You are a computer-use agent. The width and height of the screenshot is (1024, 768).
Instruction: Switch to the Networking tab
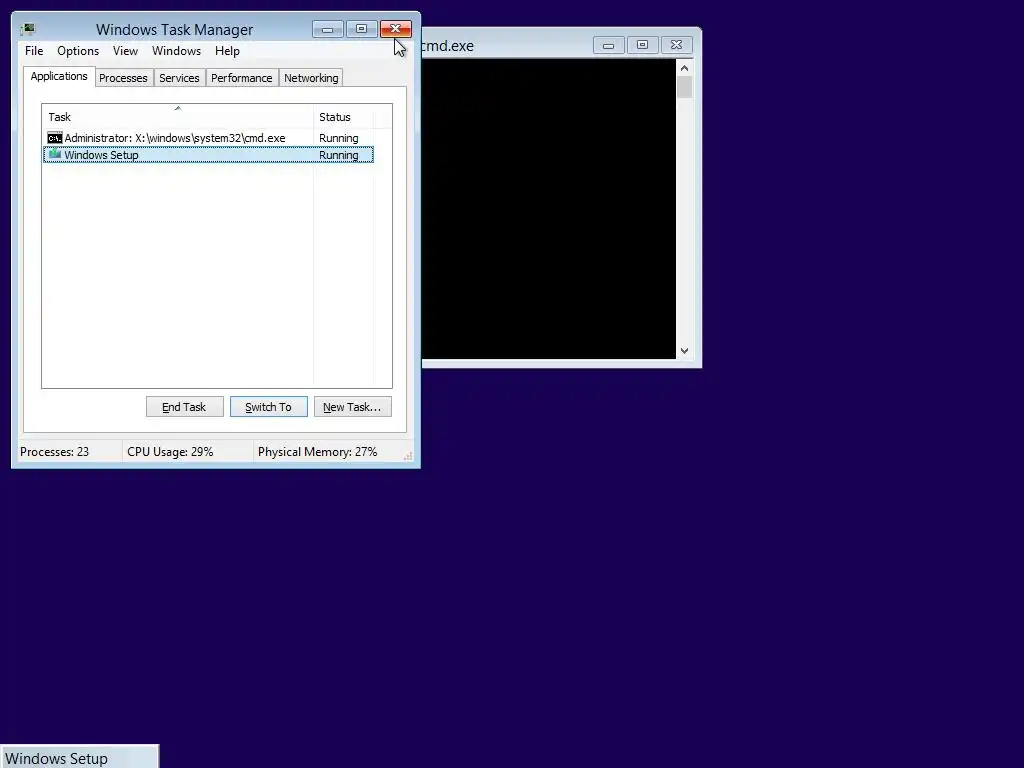311,78
